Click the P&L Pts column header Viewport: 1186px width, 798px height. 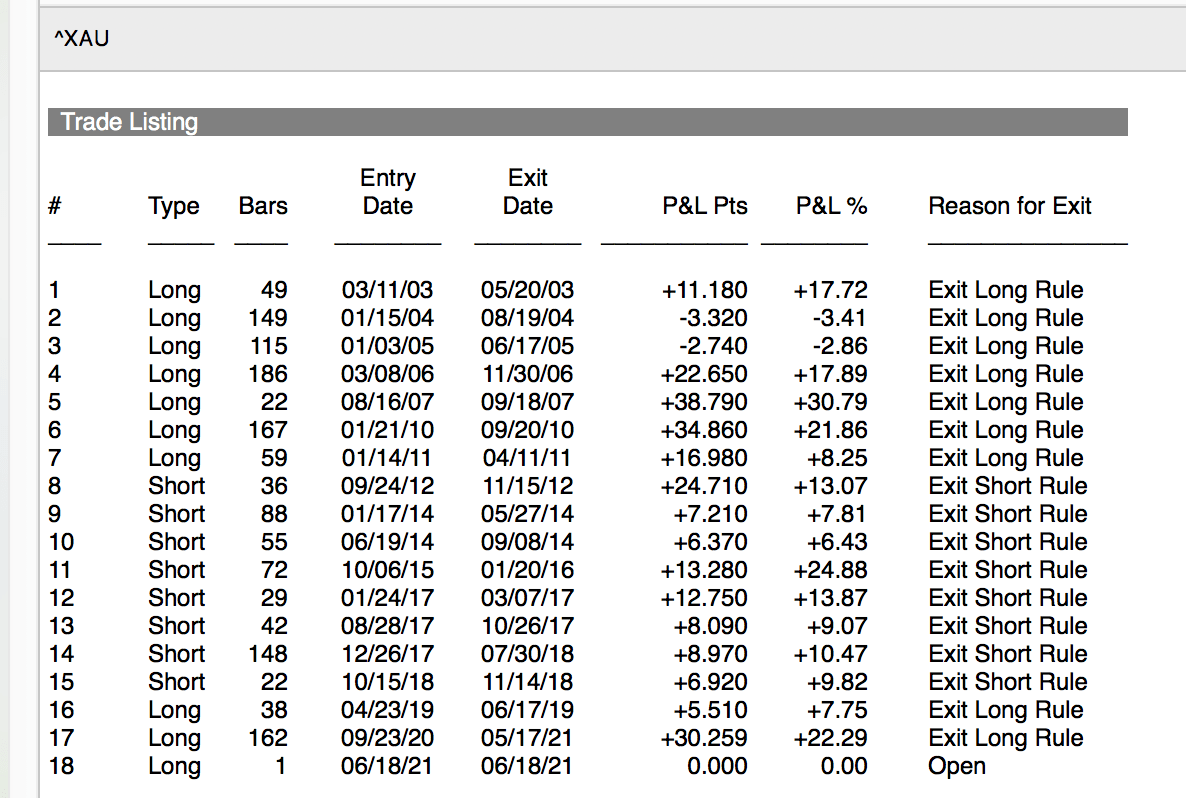(x=705, y=206)
